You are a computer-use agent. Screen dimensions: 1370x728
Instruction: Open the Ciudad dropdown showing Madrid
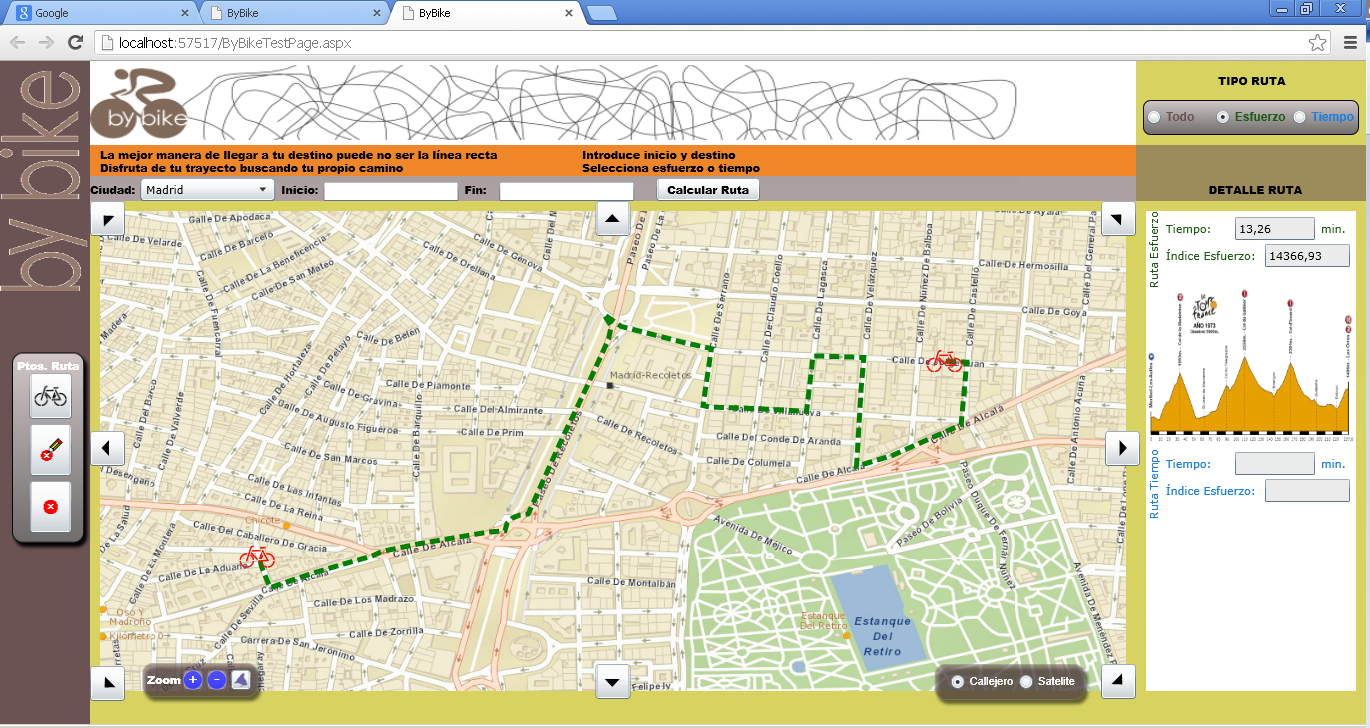(207, 190)
